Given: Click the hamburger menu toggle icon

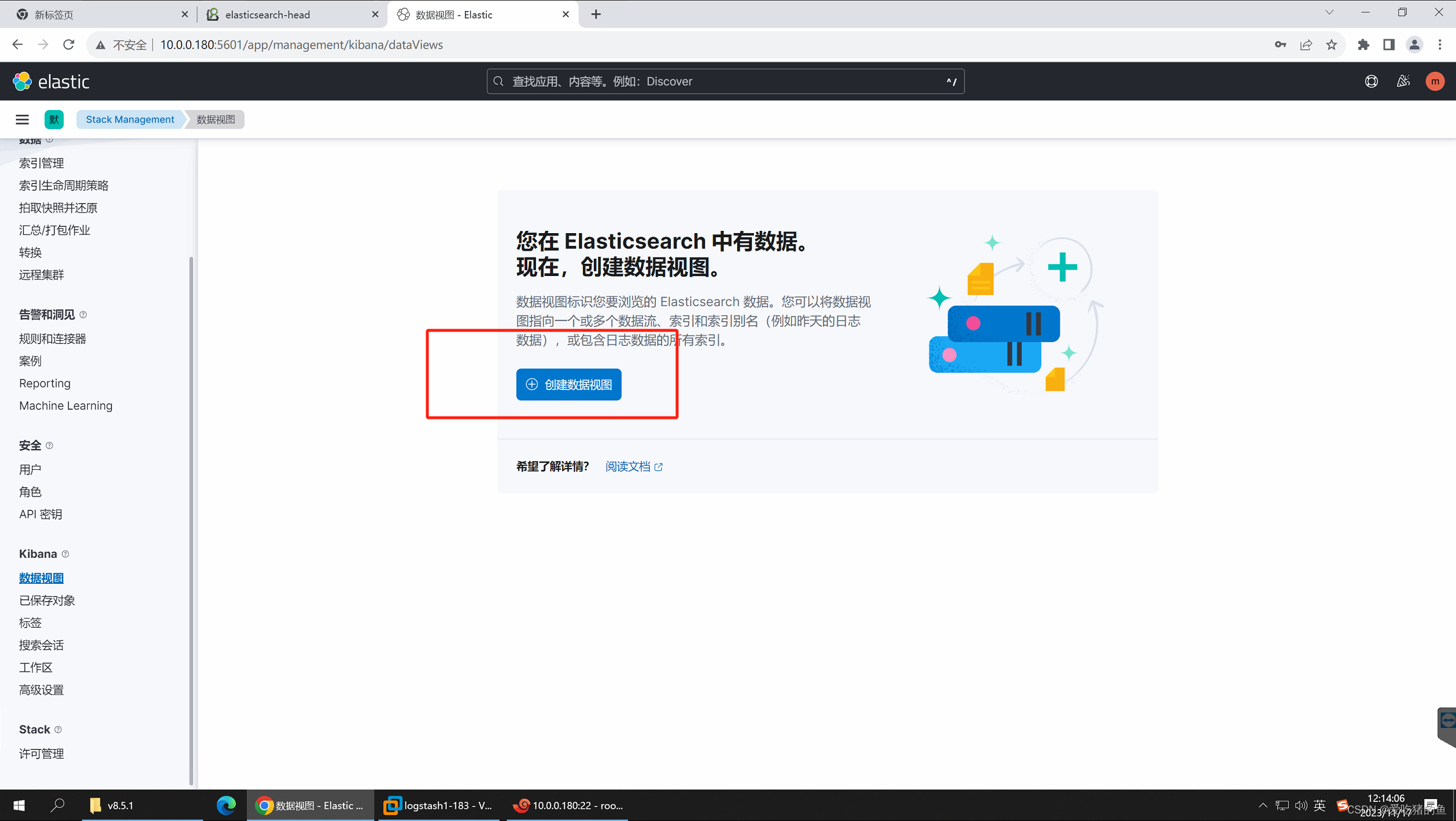Looking at the screenshot, I should (22, 118).
